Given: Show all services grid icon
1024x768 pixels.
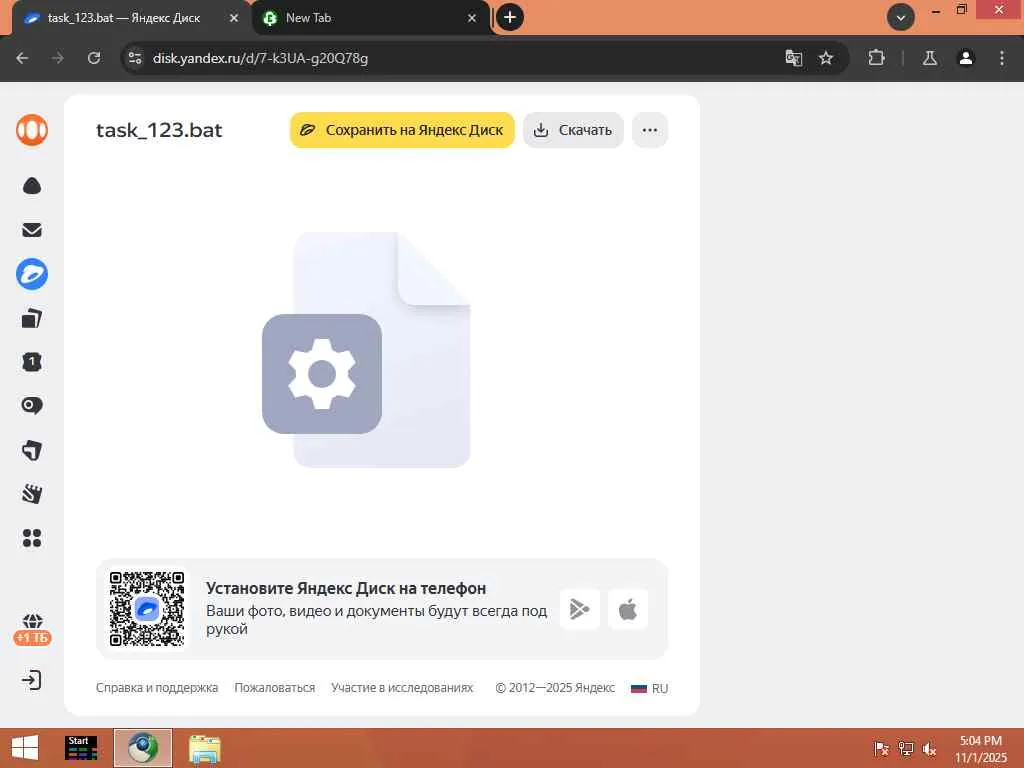Looking at the screenshot, I should [x=32, y=538].
